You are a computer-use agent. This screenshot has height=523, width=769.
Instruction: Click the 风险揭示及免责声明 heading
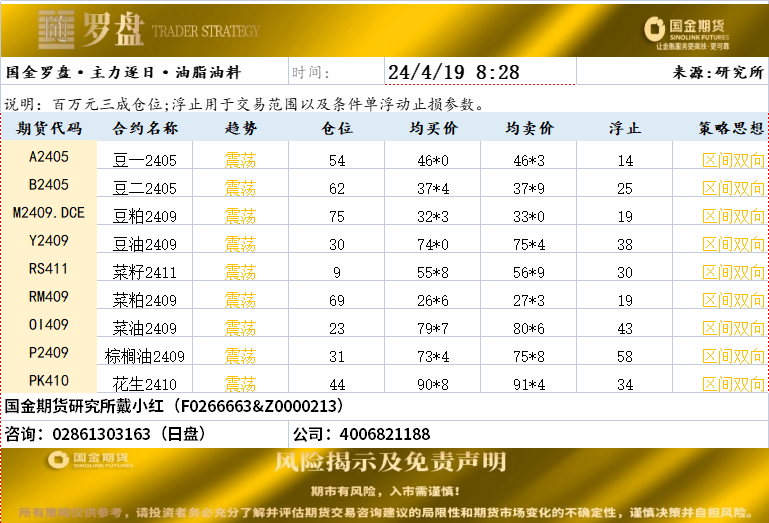coord(390,462)
